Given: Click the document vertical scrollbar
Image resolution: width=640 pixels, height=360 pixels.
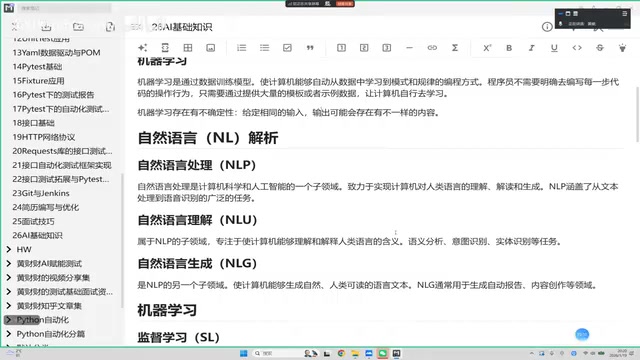Looking at the screenshot, I should pyautogui.click(x=637, y=114).
